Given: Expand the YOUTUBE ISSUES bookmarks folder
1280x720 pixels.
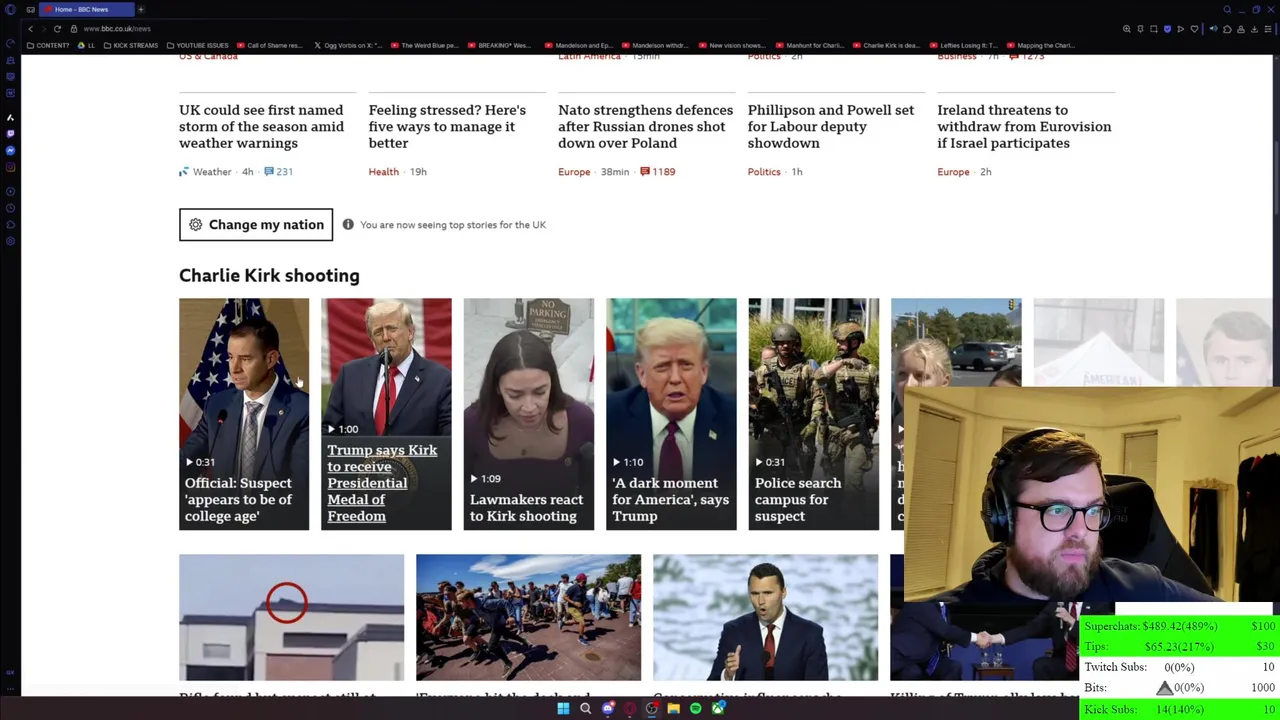Looking at the screenshot, I should point(198,45).
